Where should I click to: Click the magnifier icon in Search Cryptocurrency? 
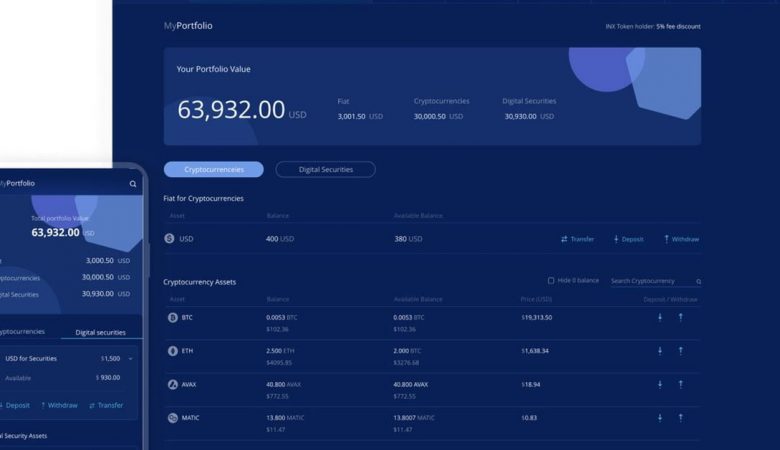tap(698, 281)
